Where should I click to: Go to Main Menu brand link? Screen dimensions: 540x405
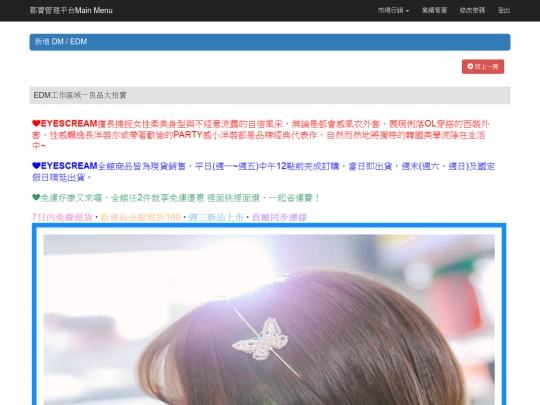tap(71, 10)
